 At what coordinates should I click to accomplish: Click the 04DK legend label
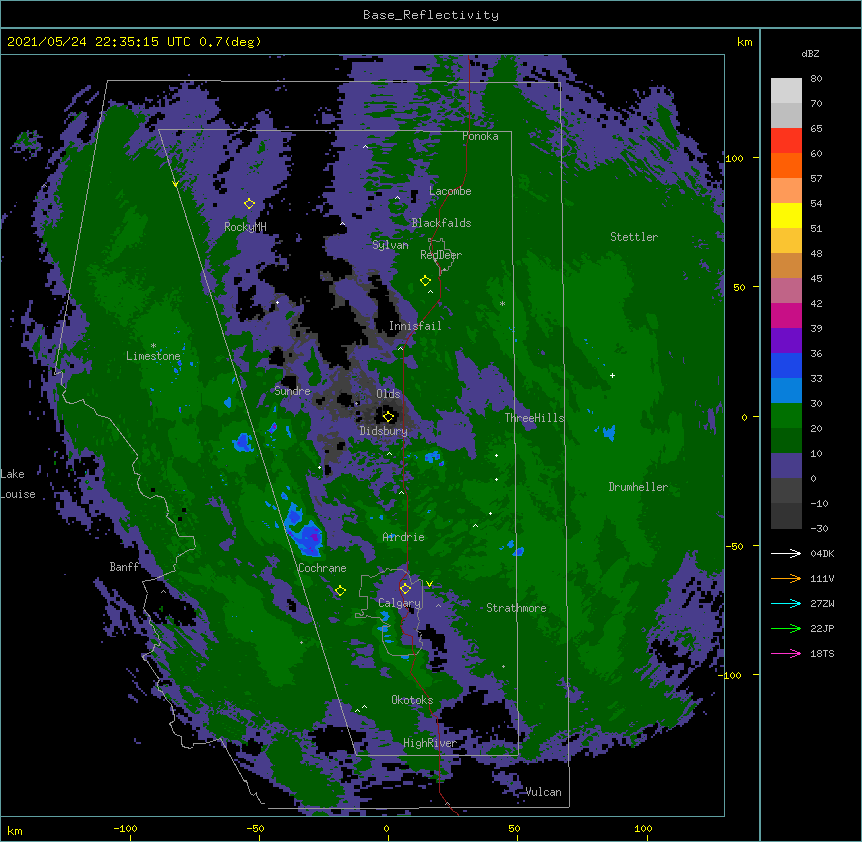(x=822, y=553)
